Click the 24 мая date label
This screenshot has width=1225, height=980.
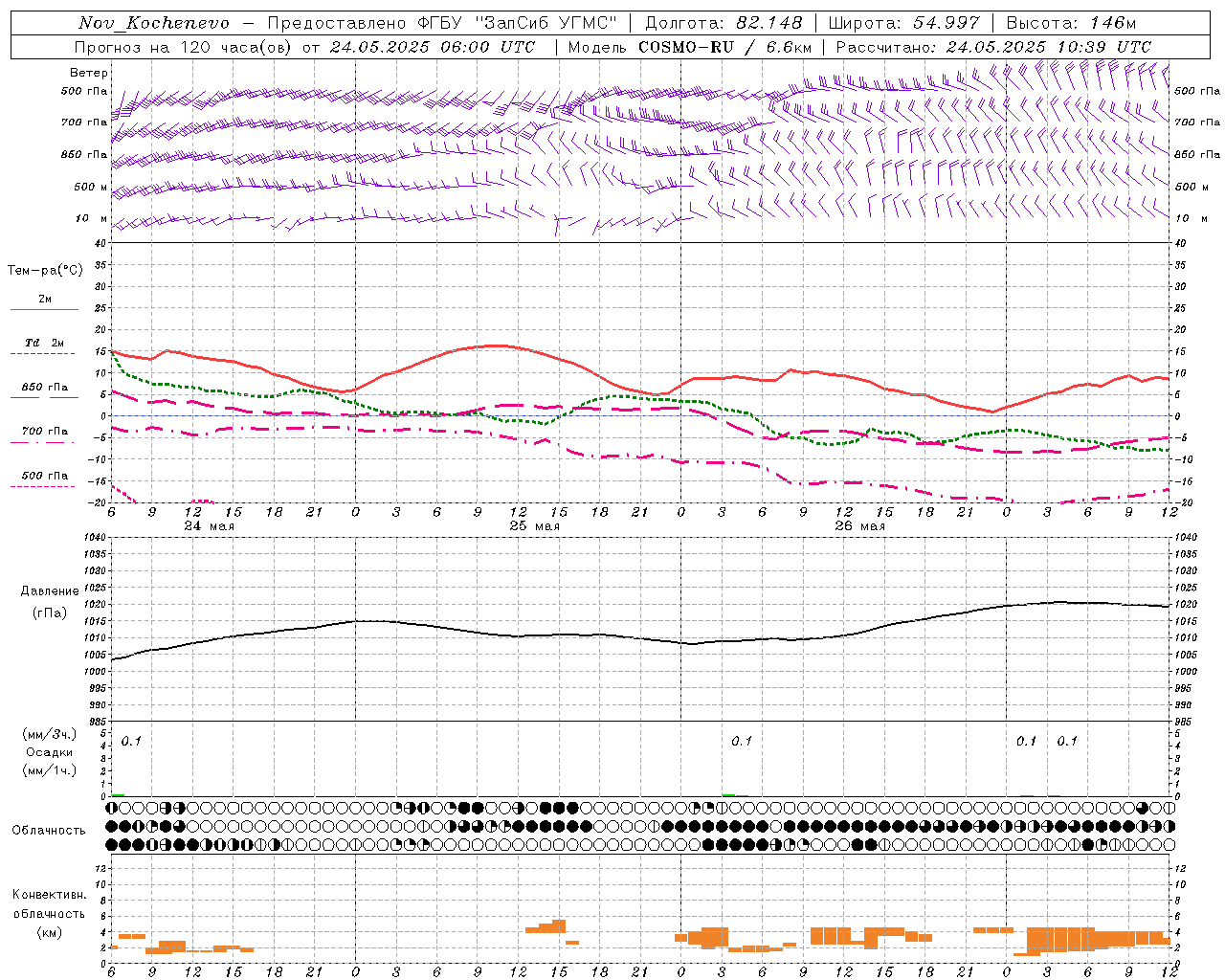point(209,526)
